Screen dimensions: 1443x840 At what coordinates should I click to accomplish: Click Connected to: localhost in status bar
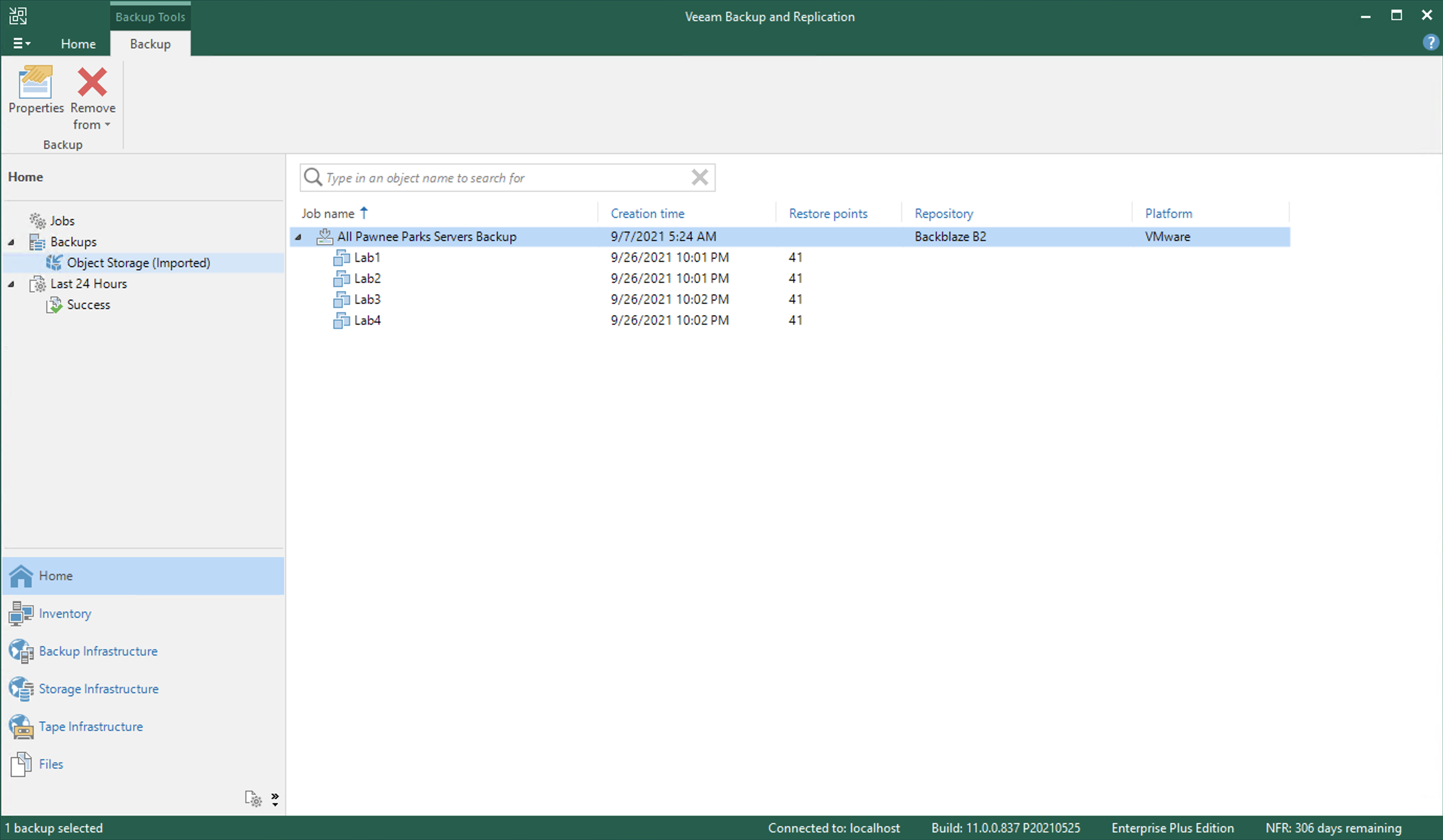point(834,828)
